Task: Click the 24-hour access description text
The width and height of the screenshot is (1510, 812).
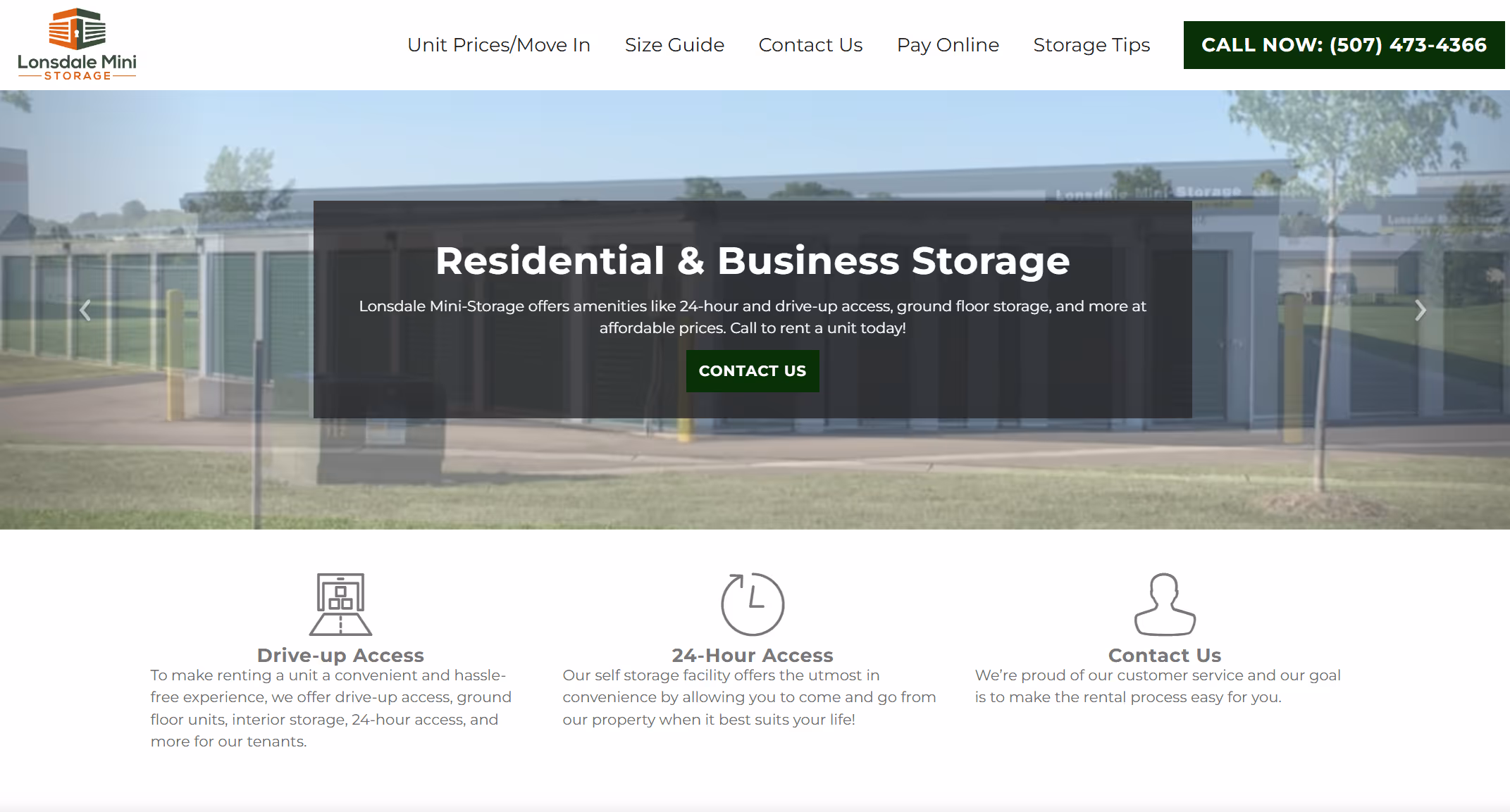Action: tap(749, 697)
